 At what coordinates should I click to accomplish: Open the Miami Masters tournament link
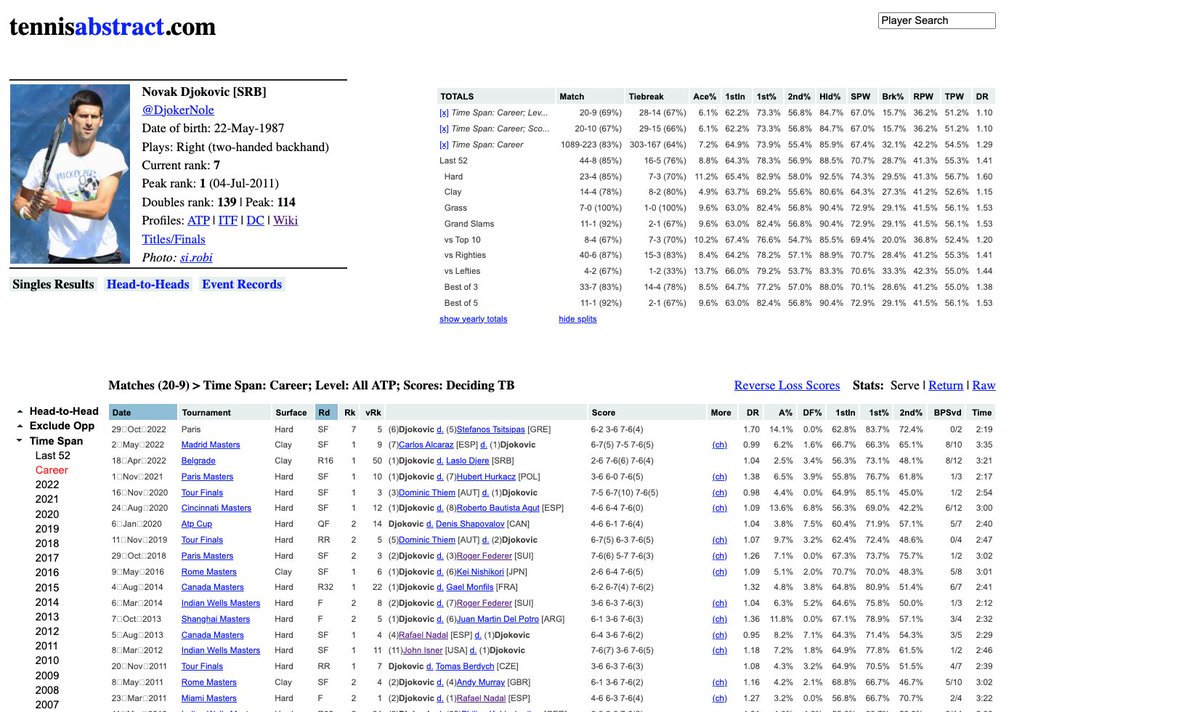tap(209, 698)
